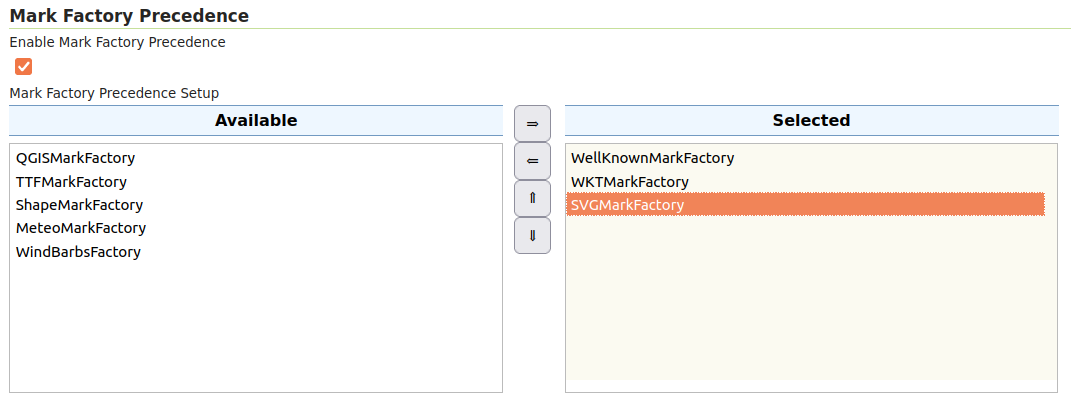
Task: Click empty space in the Available list box
Action: click(256, 330)
